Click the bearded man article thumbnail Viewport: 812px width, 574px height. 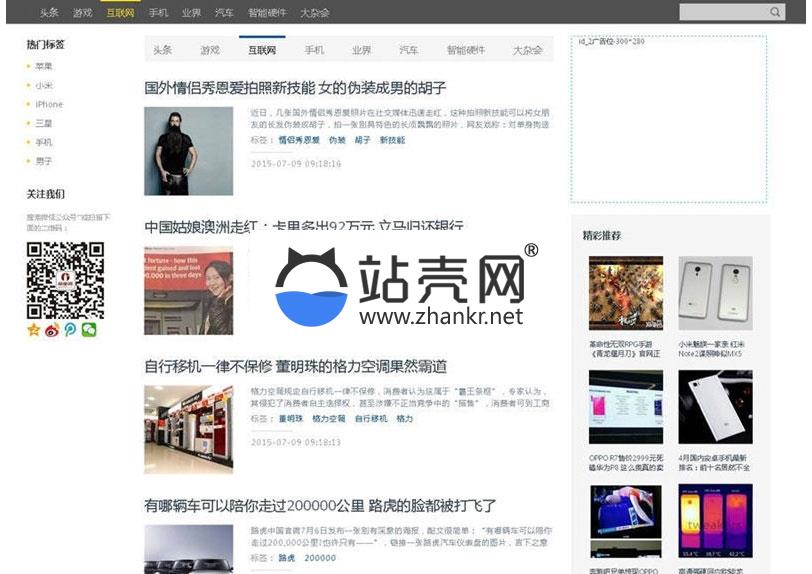(188, 151)
